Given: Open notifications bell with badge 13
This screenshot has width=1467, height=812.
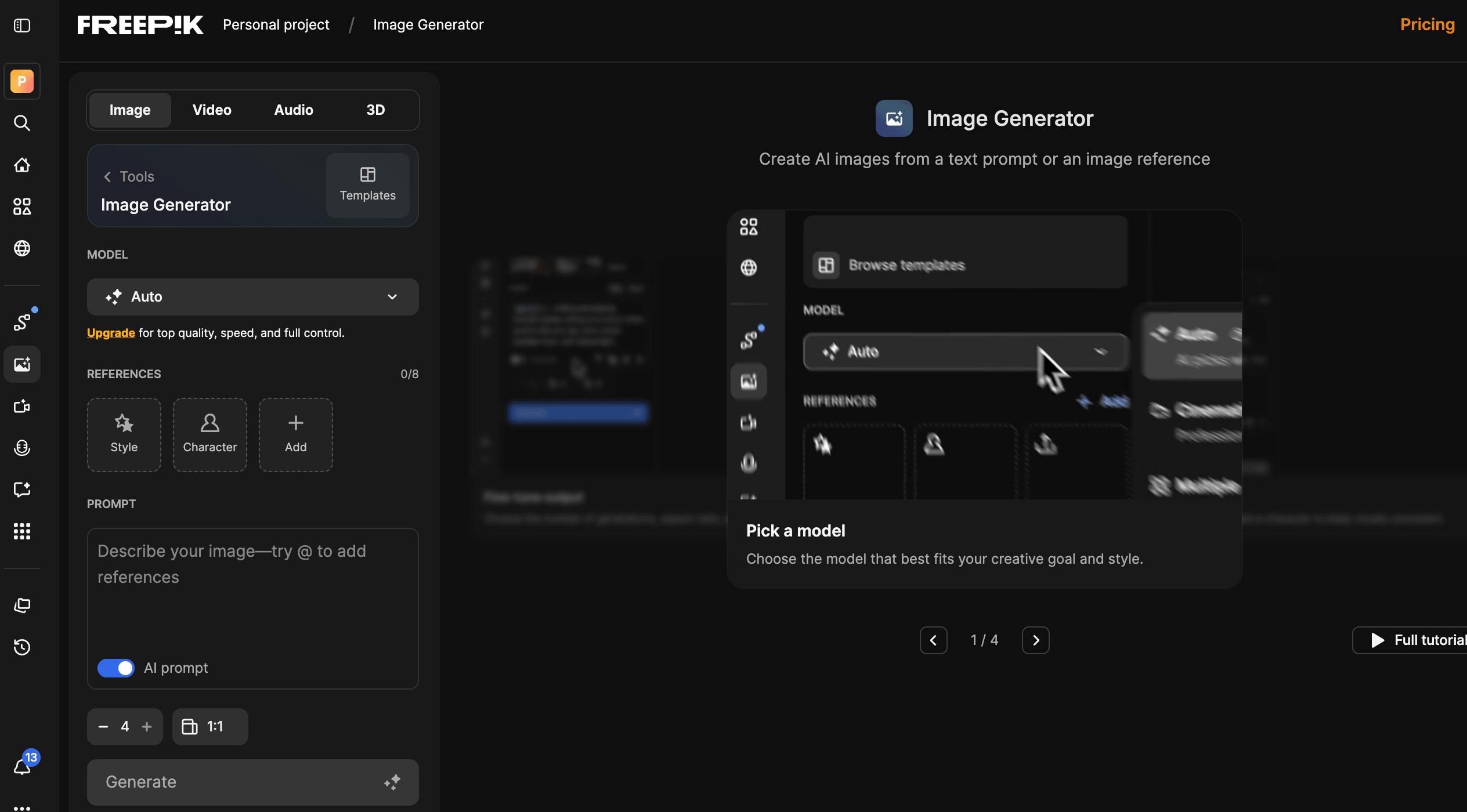Looking at the screenshot, I should click(23, 766).
